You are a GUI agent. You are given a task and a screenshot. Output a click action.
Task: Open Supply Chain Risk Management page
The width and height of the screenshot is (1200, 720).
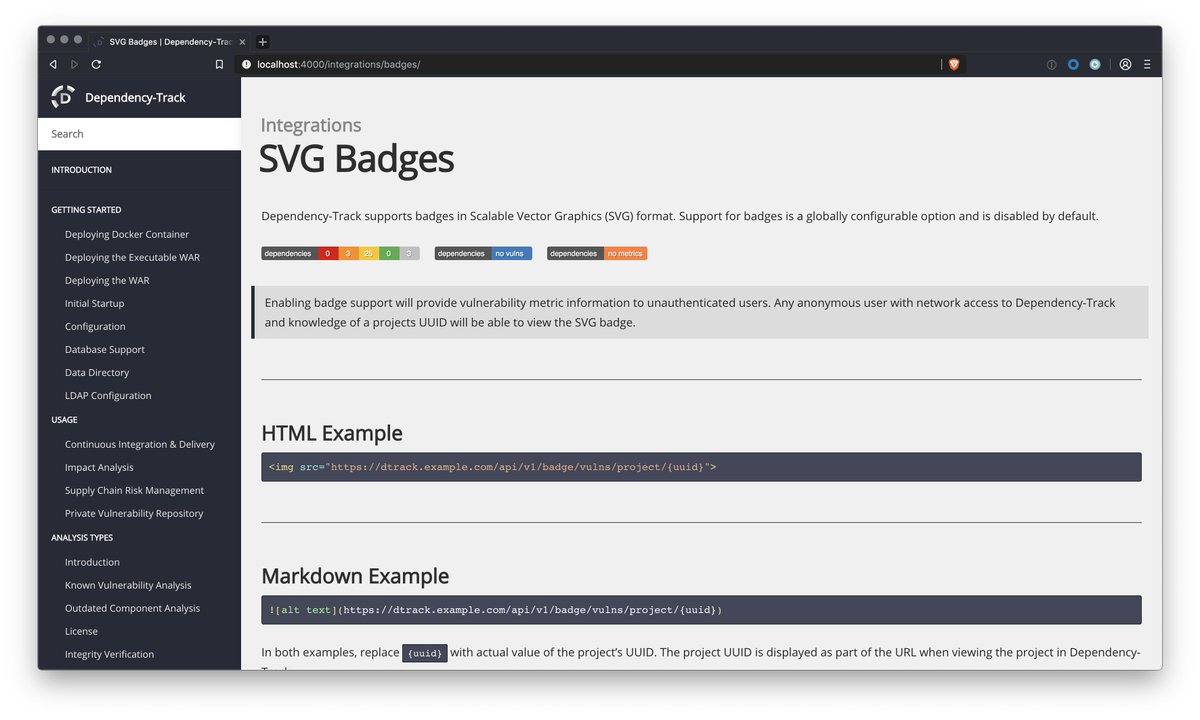[134, 490]
